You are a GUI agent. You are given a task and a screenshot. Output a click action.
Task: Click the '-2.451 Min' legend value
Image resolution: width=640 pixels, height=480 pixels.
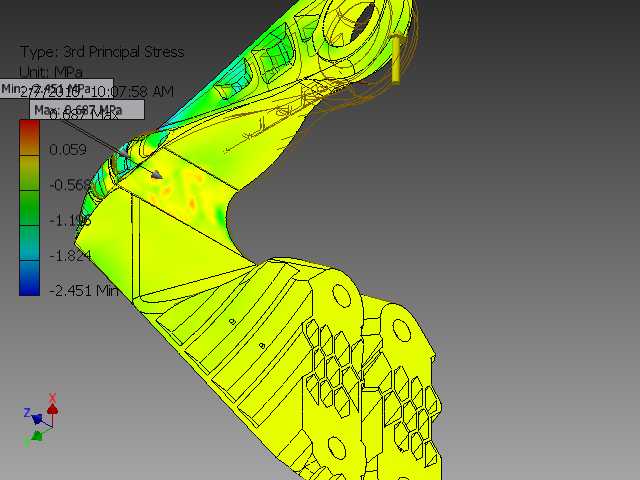[x=84, y=291]
